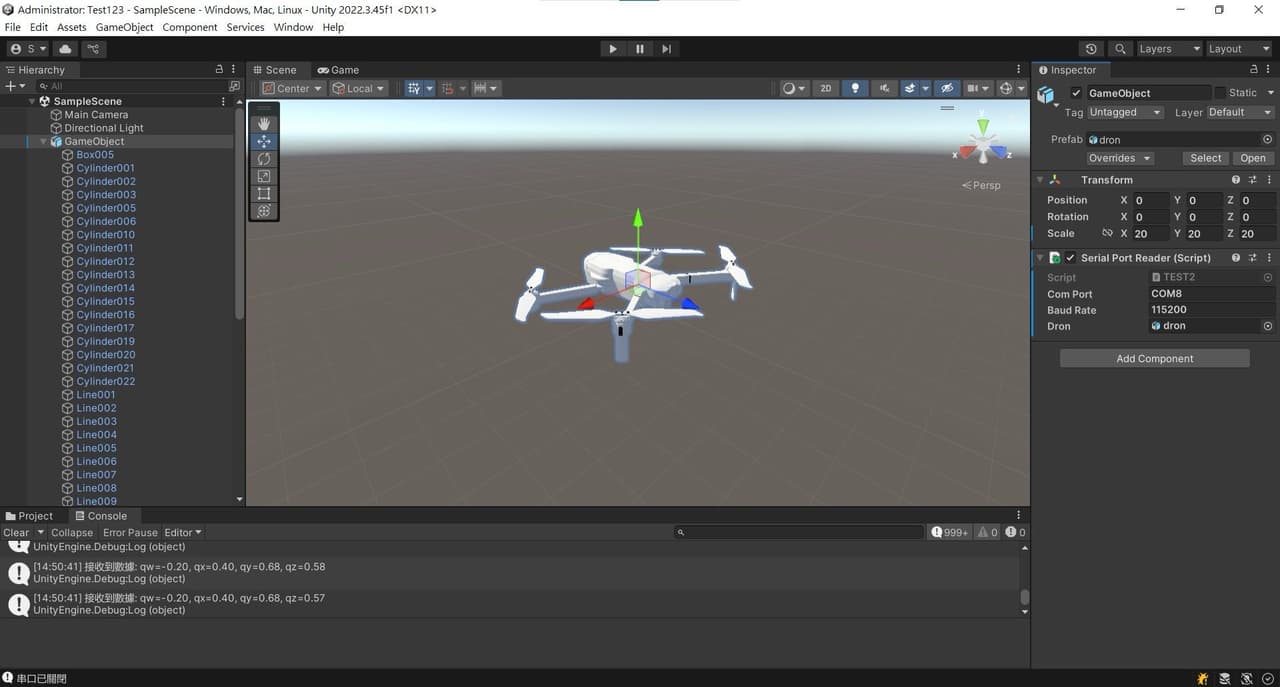Image resolution: width=1280 pixels, height=687 pixels.
Task: Disable the Serial Port Reader script checkbox
Action: click(x=1070, y=258)
